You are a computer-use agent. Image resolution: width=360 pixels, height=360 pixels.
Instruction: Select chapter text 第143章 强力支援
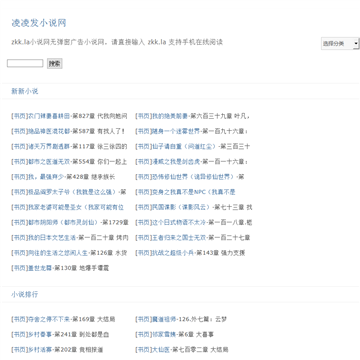click(221, 253)
